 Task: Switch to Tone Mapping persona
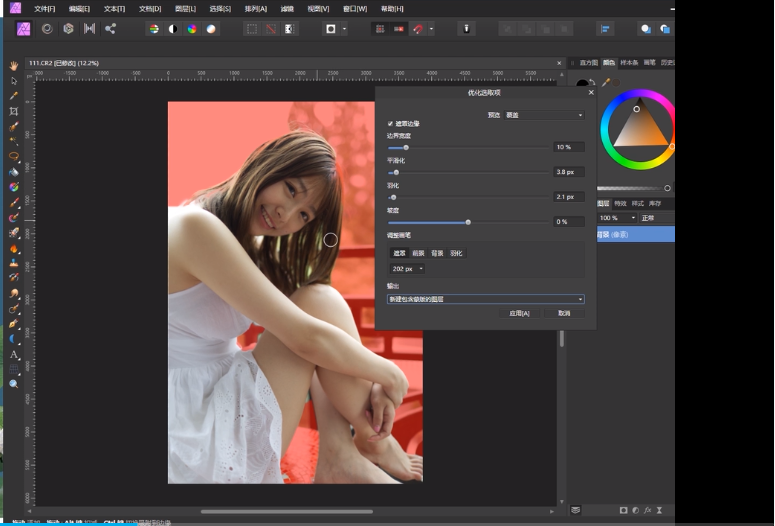[89, 29]
